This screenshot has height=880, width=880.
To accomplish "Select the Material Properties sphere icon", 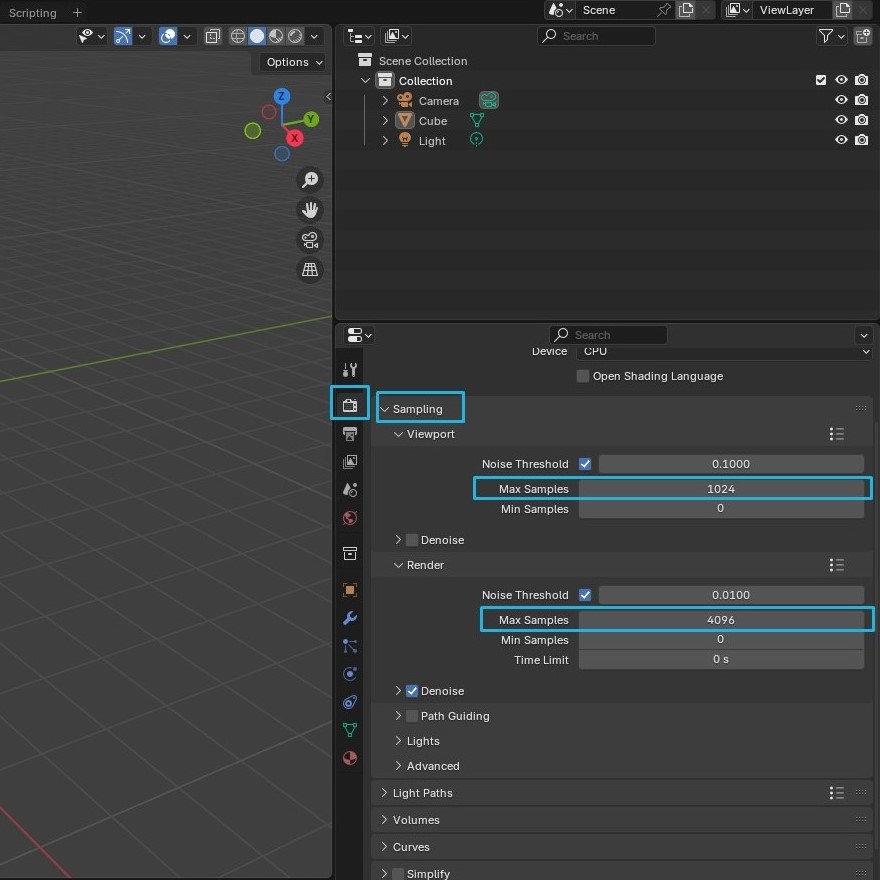I will coord(349,758).
